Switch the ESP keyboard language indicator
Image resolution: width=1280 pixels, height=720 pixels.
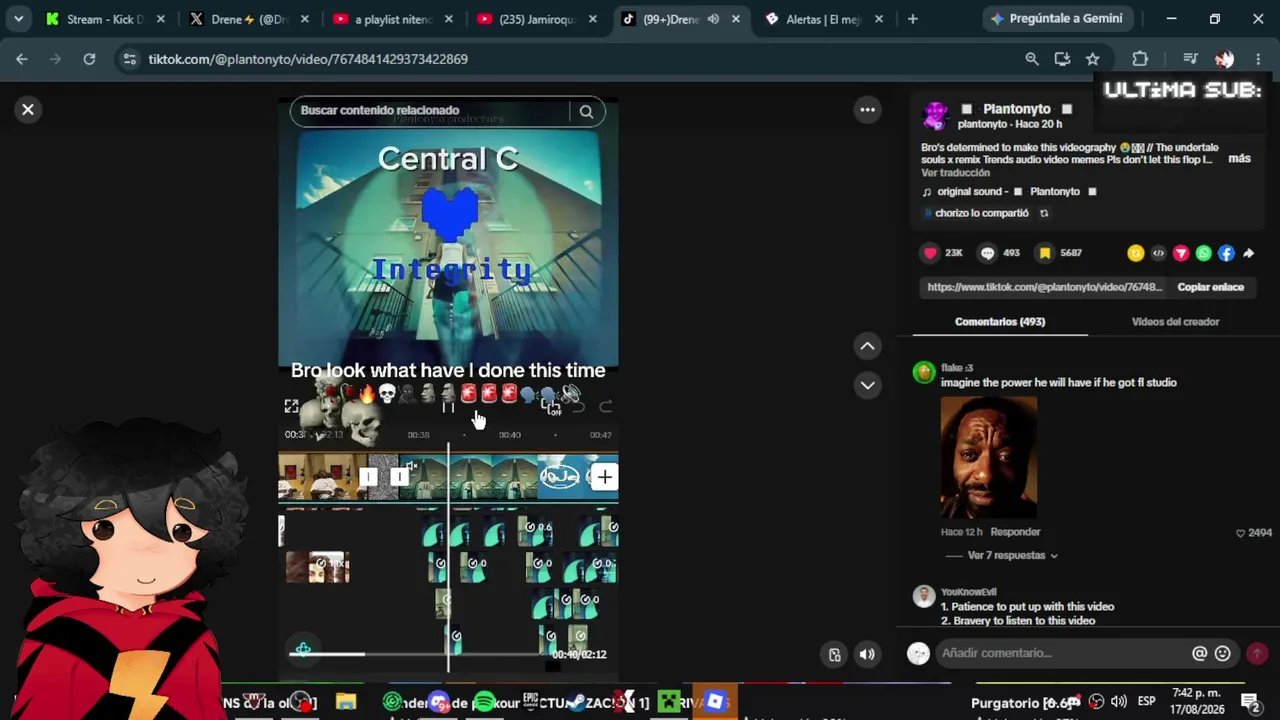coord(1146,702)
